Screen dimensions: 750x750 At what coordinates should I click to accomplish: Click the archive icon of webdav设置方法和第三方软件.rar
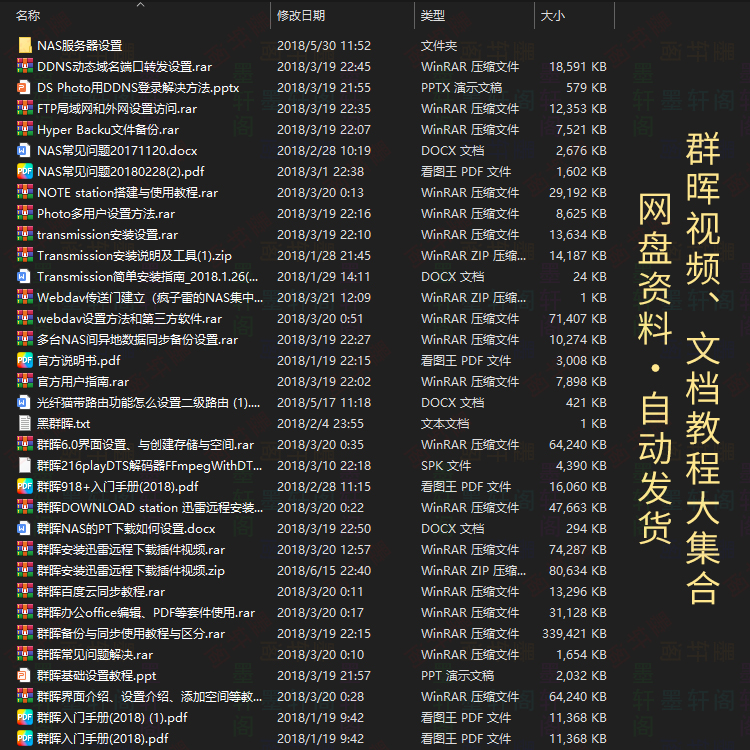pos(25,319)
